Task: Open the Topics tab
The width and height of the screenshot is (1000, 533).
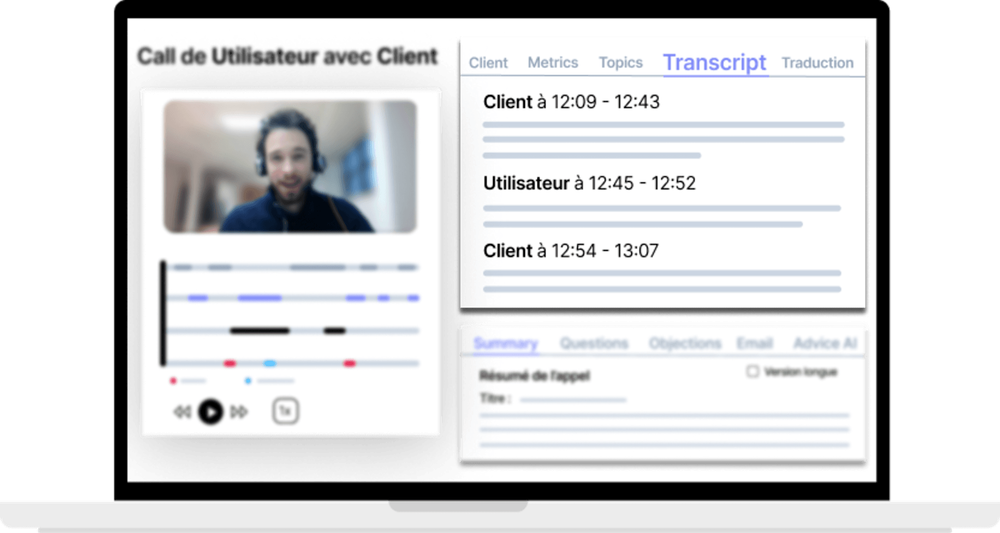Action: [621, 62]
